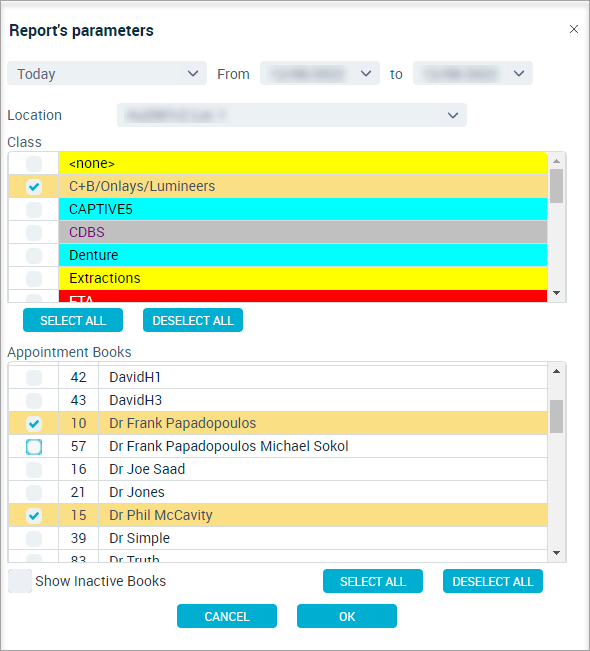
Task: Click the Class list scroll-up arrow
Action: 556,161
